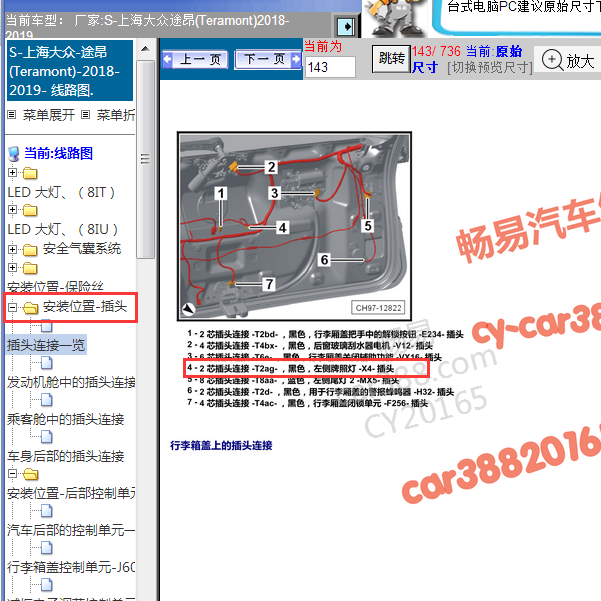Click the page number field showing 143
601x601 pixels.
(330, 67)
